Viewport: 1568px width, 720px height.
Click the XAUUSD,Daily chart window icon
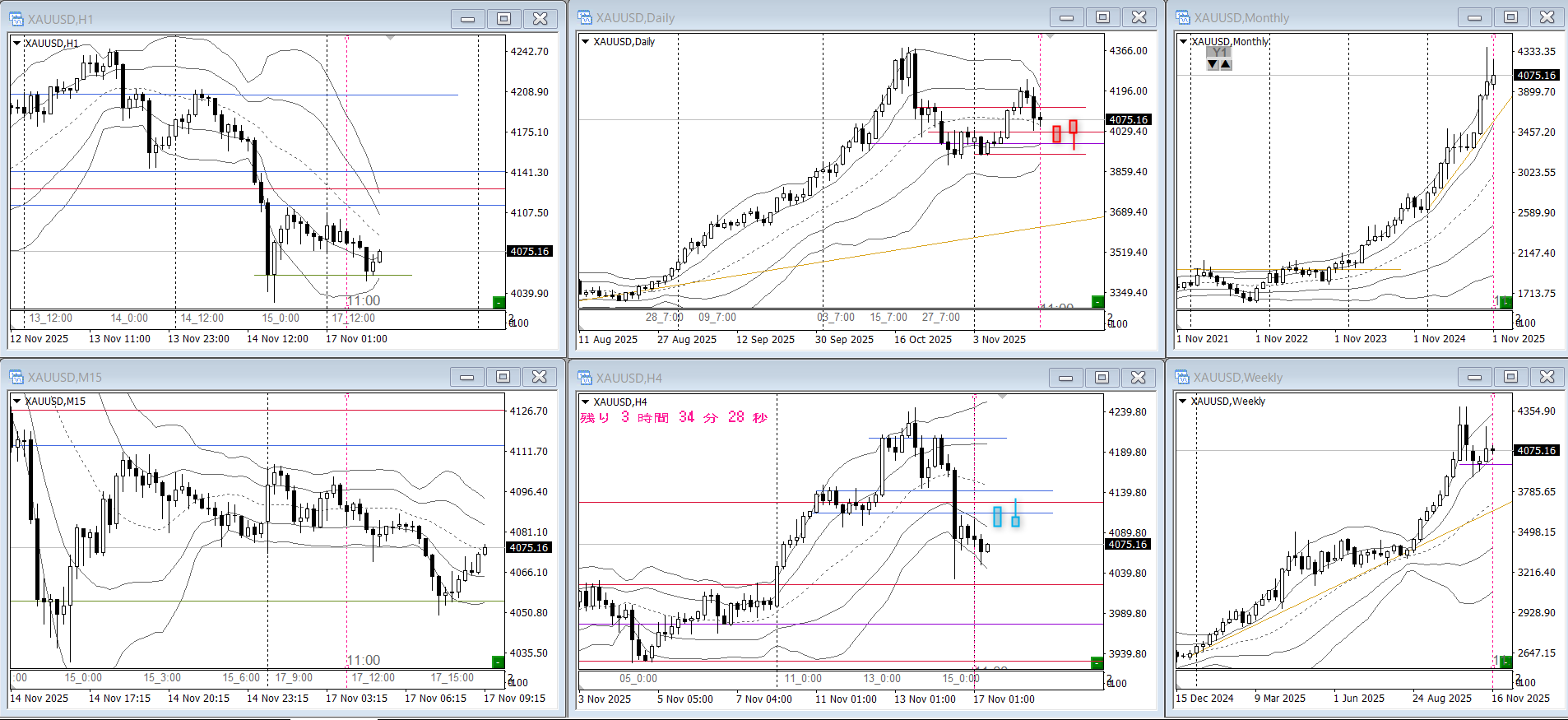click(x=585, y=17)
